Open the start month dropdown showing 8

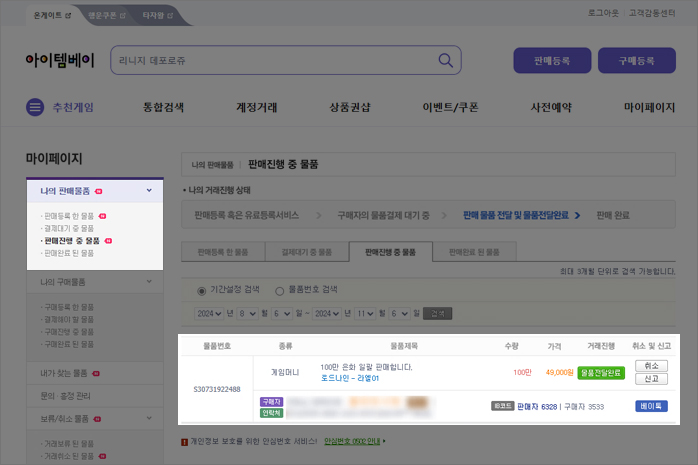point(247,314)
